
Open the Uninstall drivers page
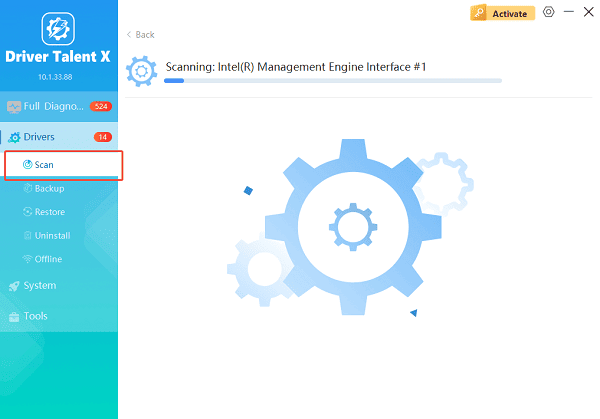[52, 235]
